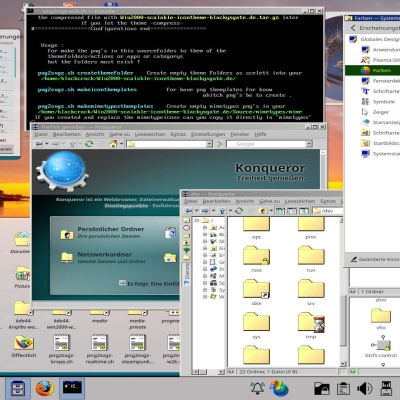Click the scroll-down arrow in the dev folder view
This screenshot has width=400, height=400.
[343, 364]
